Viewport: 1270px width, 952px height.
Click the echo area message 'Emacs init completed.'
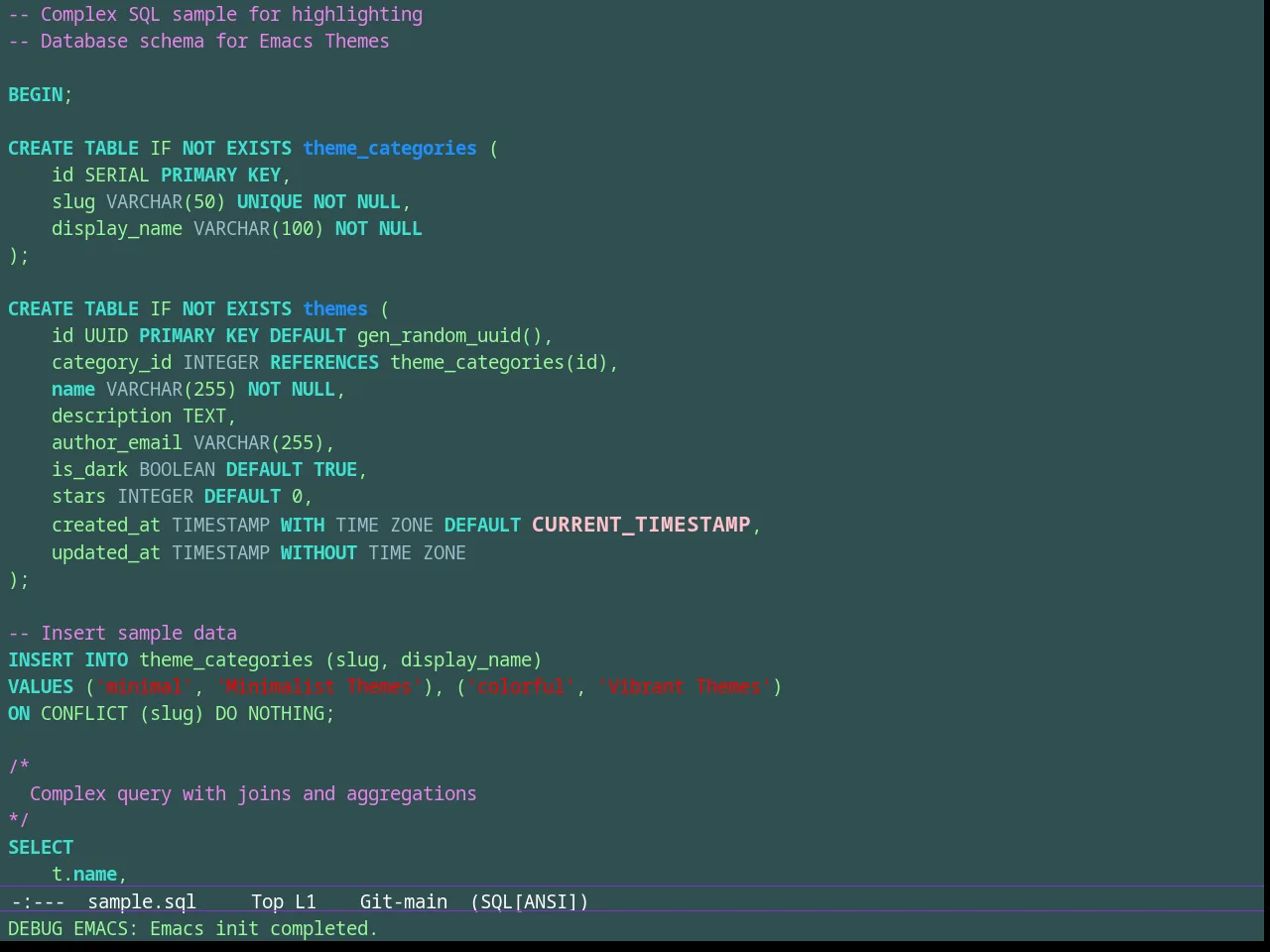[x=264, y=928]
